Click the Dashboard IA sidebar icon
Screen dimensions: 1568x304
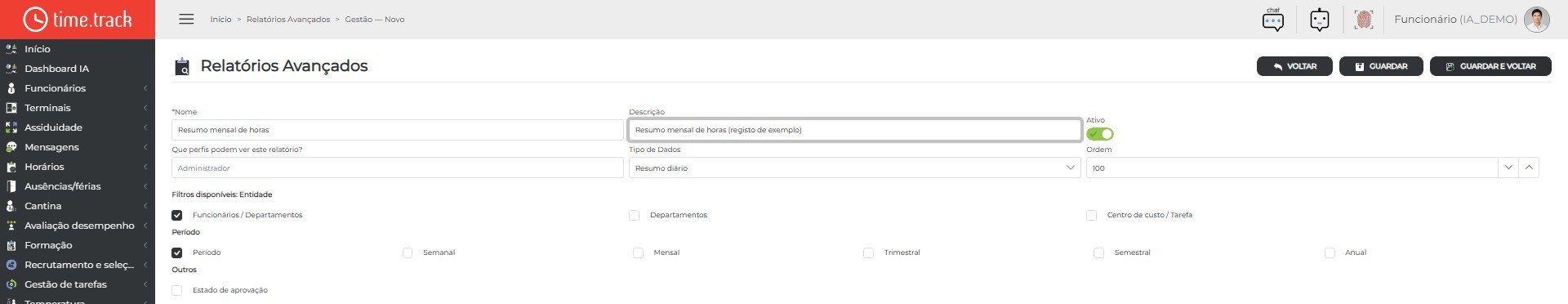pos(11,69)
